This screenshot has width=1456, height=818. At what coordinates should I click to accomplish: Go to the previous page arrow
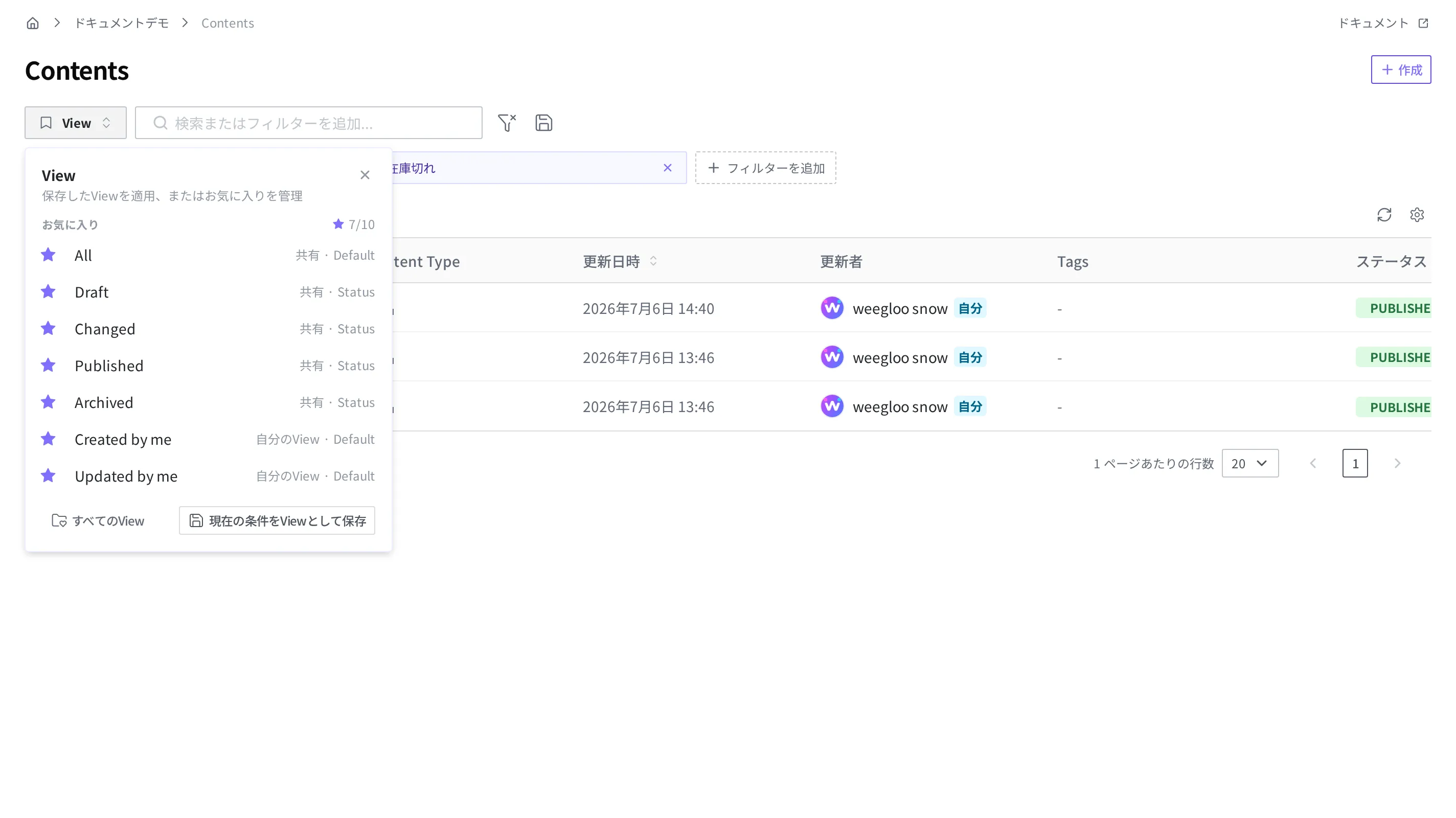click(1313, 464)
